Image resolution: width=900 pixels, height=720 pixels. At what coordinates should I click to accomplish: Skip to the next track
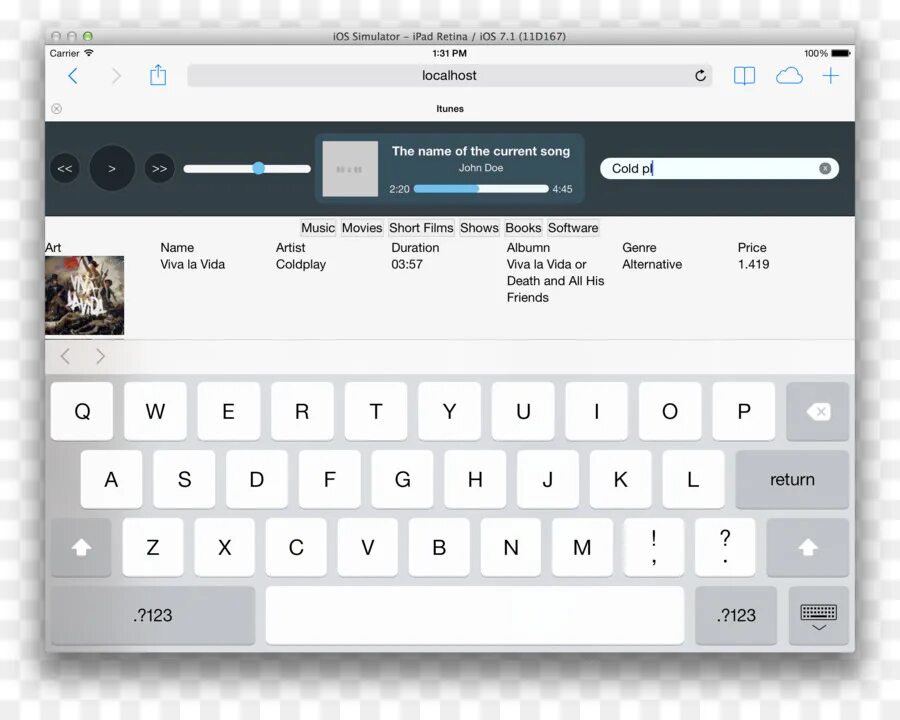click(160, 168)
